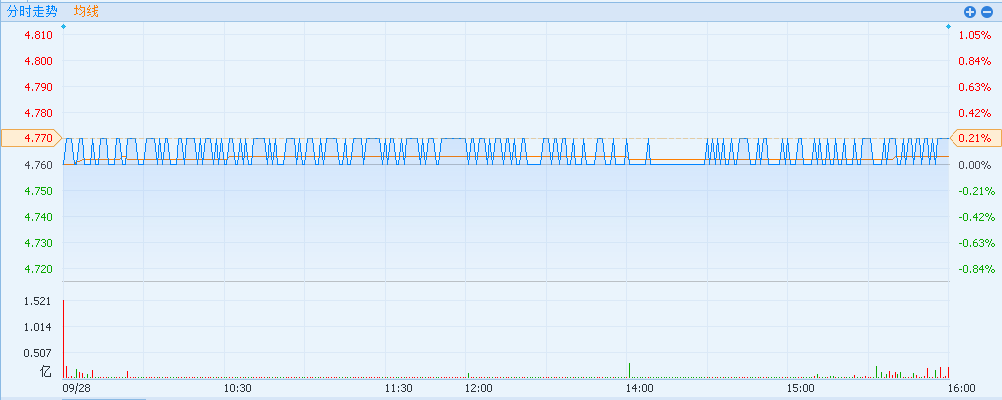Click the green volume bar at 14:00
Image resolution: width=1002 pixels, height=400 pixels.
click(x=629, y=371)
